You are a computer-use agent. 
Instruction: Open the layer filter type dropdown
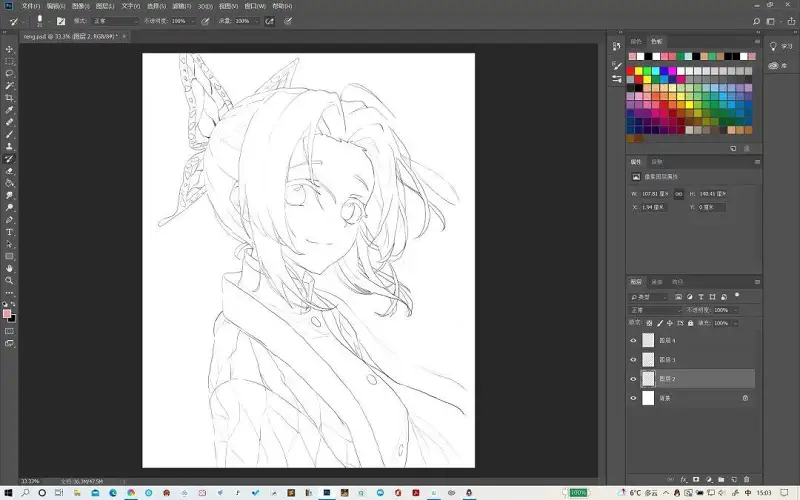[x=648, y=297]
